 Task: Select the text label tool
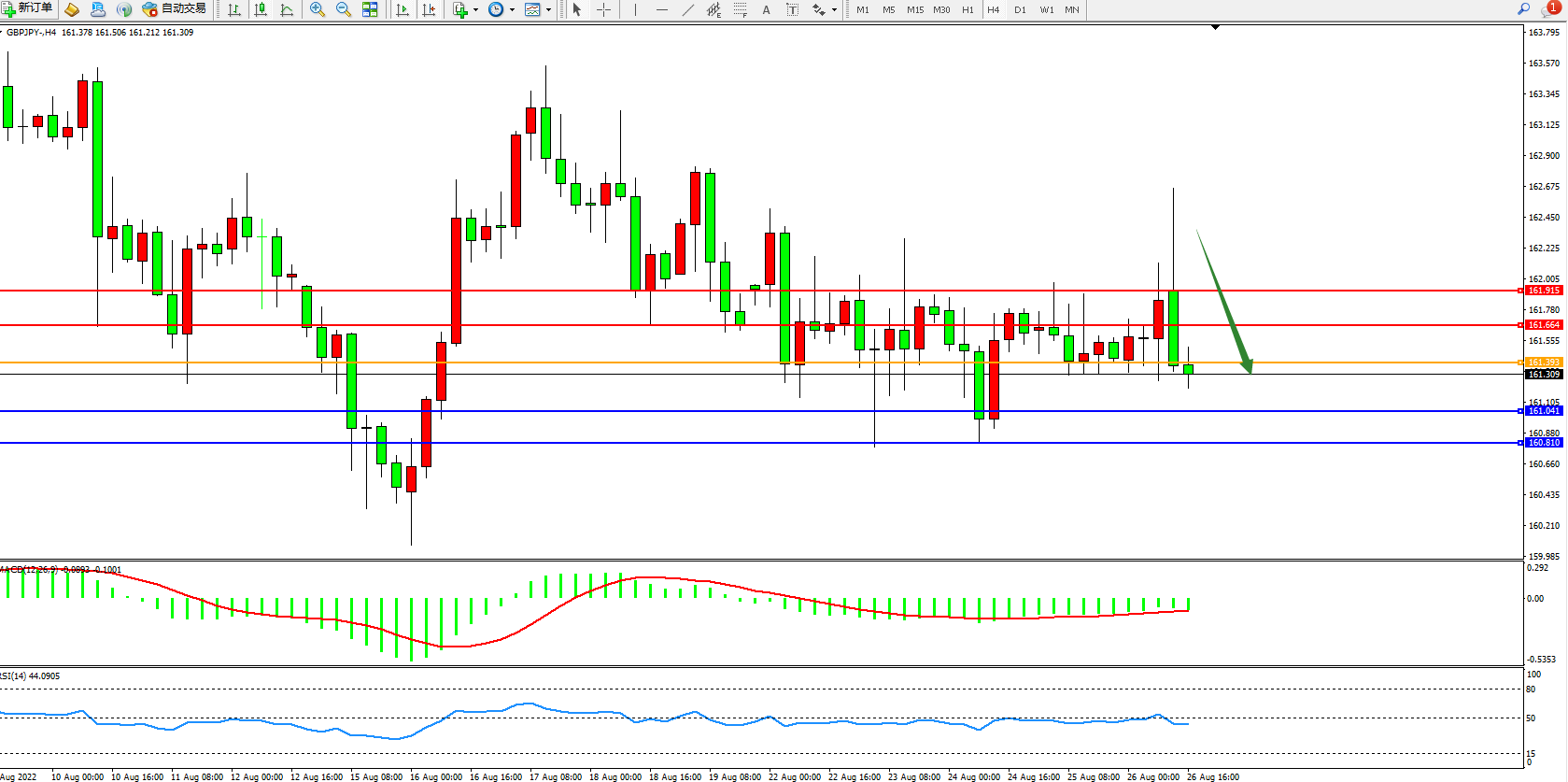[x=767, y=9]
